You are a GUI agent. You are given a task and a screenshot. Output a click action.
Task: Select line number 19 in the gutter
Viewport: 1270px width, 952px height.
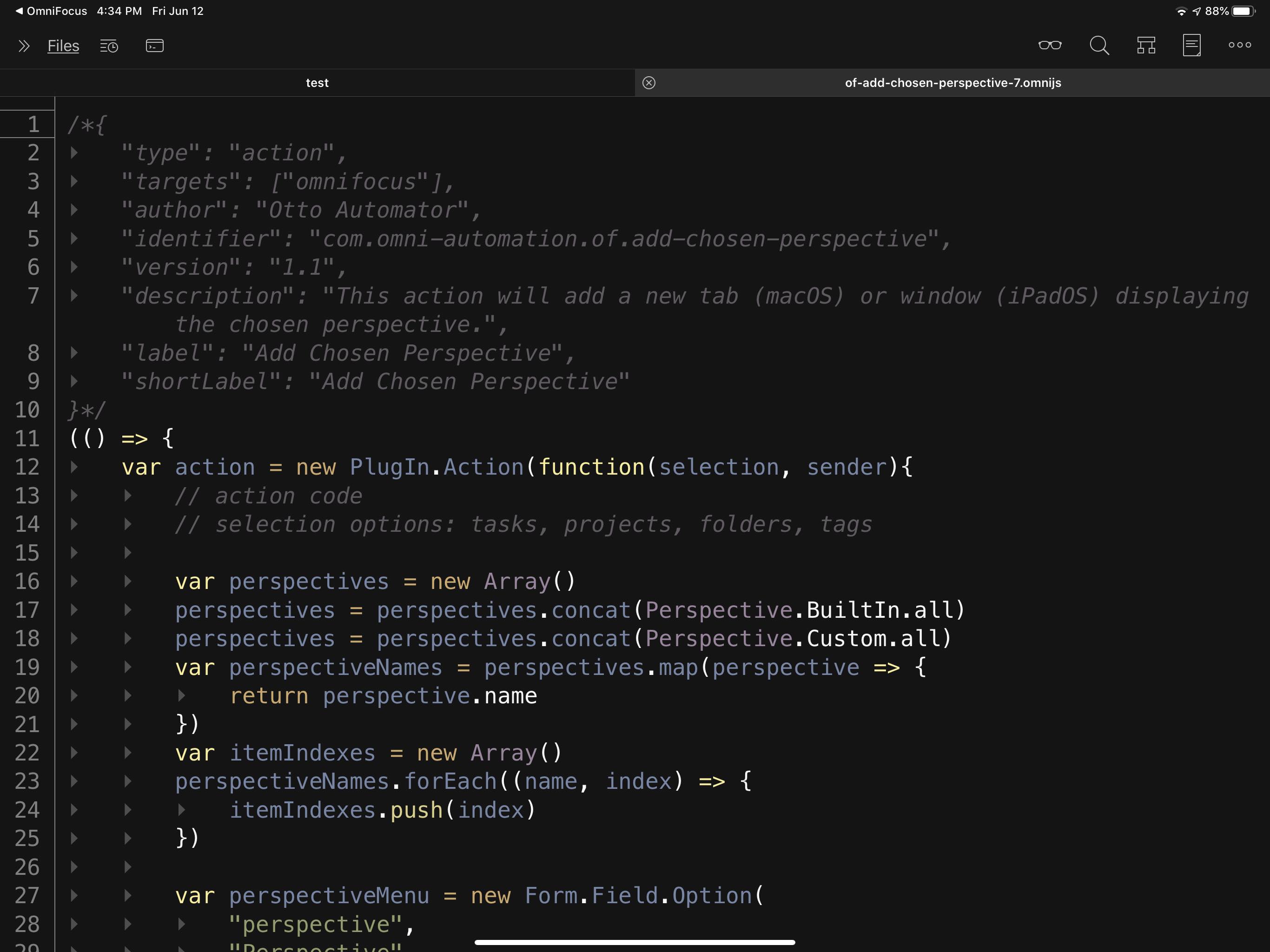point(27,667)
